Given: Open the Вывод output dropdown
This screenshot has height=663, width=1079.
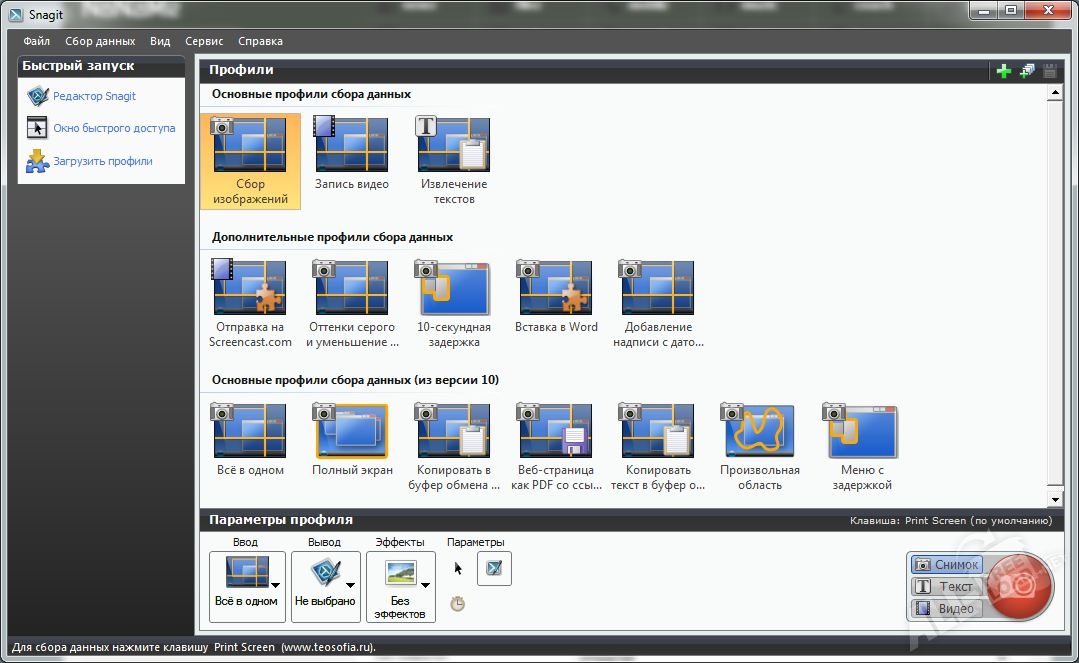Looking at the screenshot, I should tap(350, 586).
